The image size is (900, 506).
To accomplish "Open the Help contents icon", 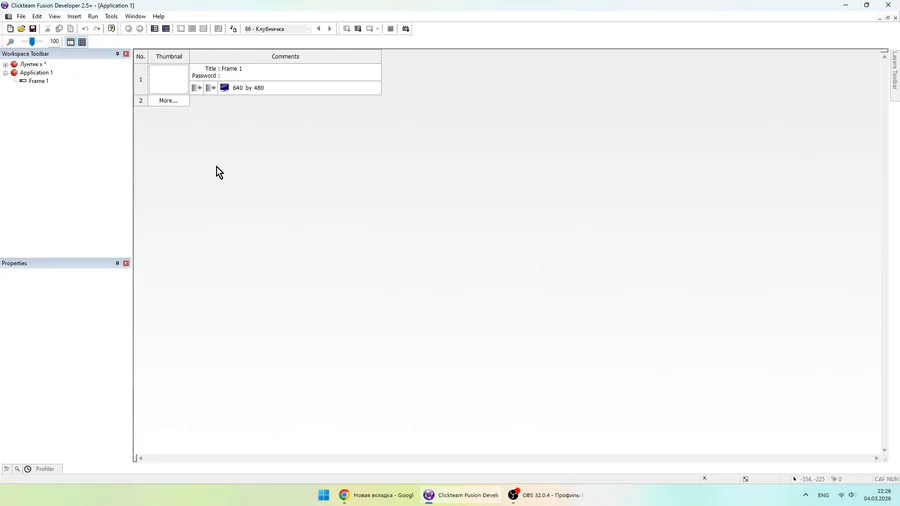I will click(x=111, y=29).
